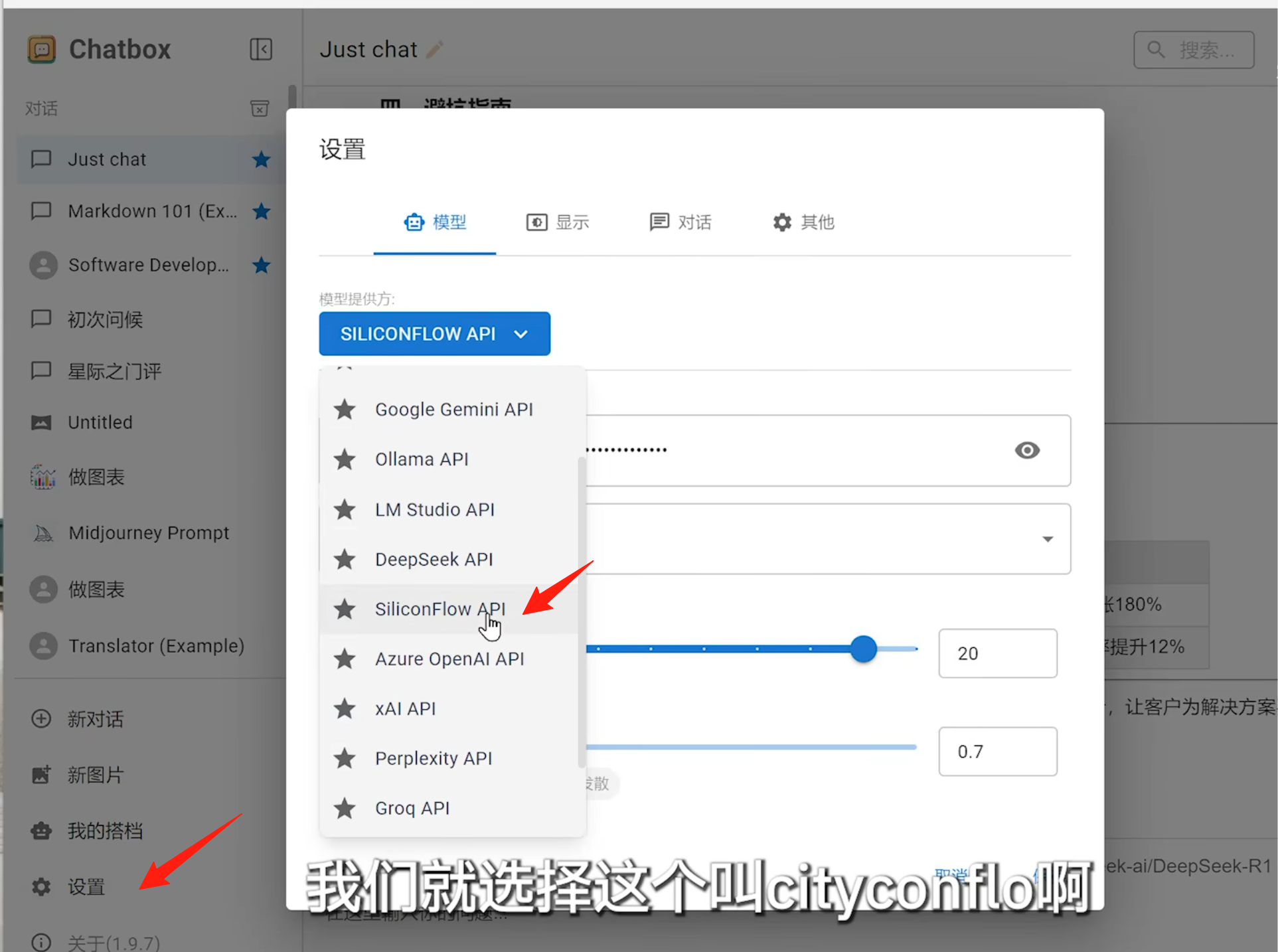
Task: Toggle the star on Markdown 101 conversation
Action: (x=261, y=211)
